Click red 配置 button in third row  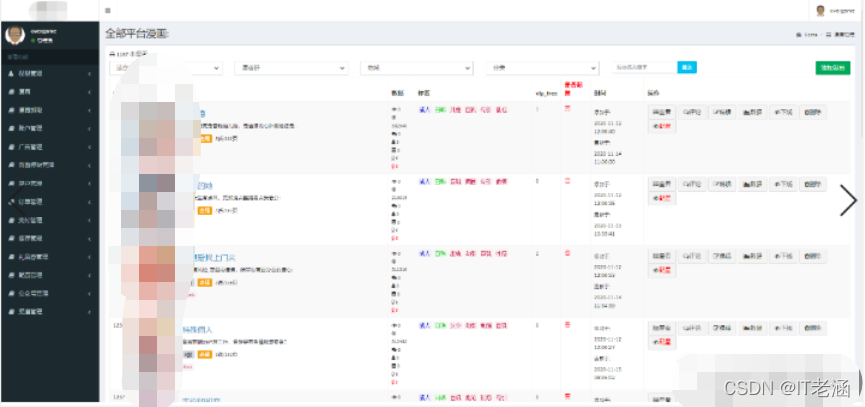click(x=661, y=271)
